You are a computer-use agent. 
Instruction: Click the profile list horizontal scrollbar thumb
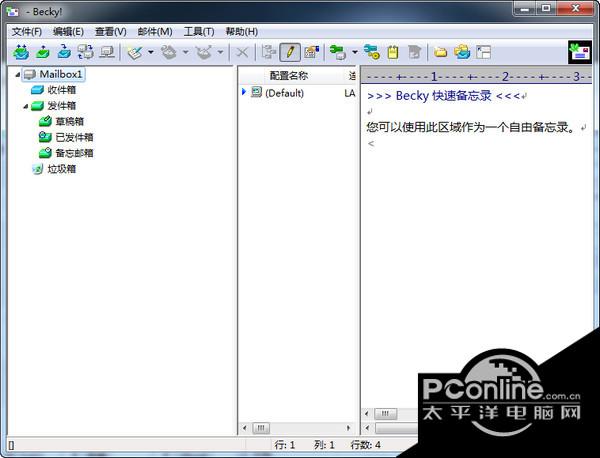[261, 428]
